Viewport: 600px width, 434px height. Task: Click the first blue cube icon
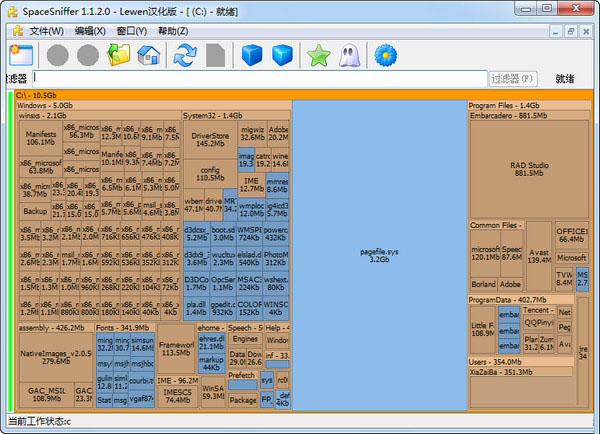point(253,55)
